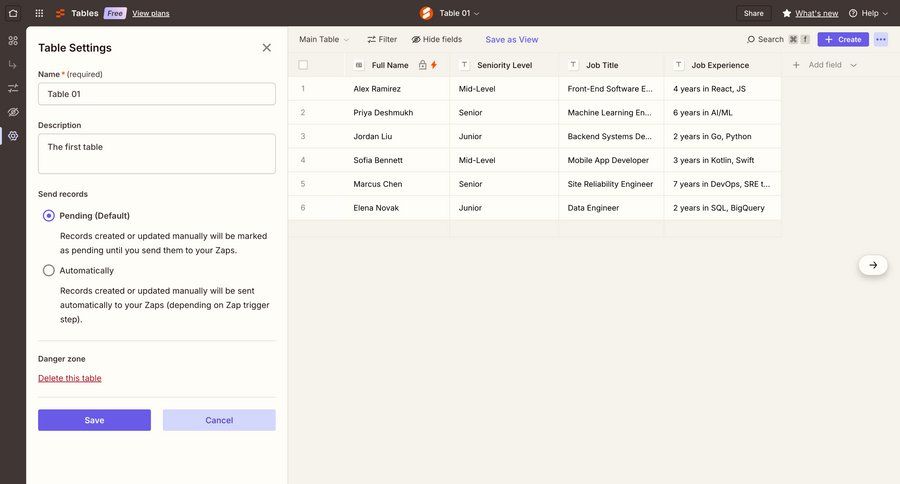Click the table Name input field
Viewport: 900px width, 484px height.
157,94
